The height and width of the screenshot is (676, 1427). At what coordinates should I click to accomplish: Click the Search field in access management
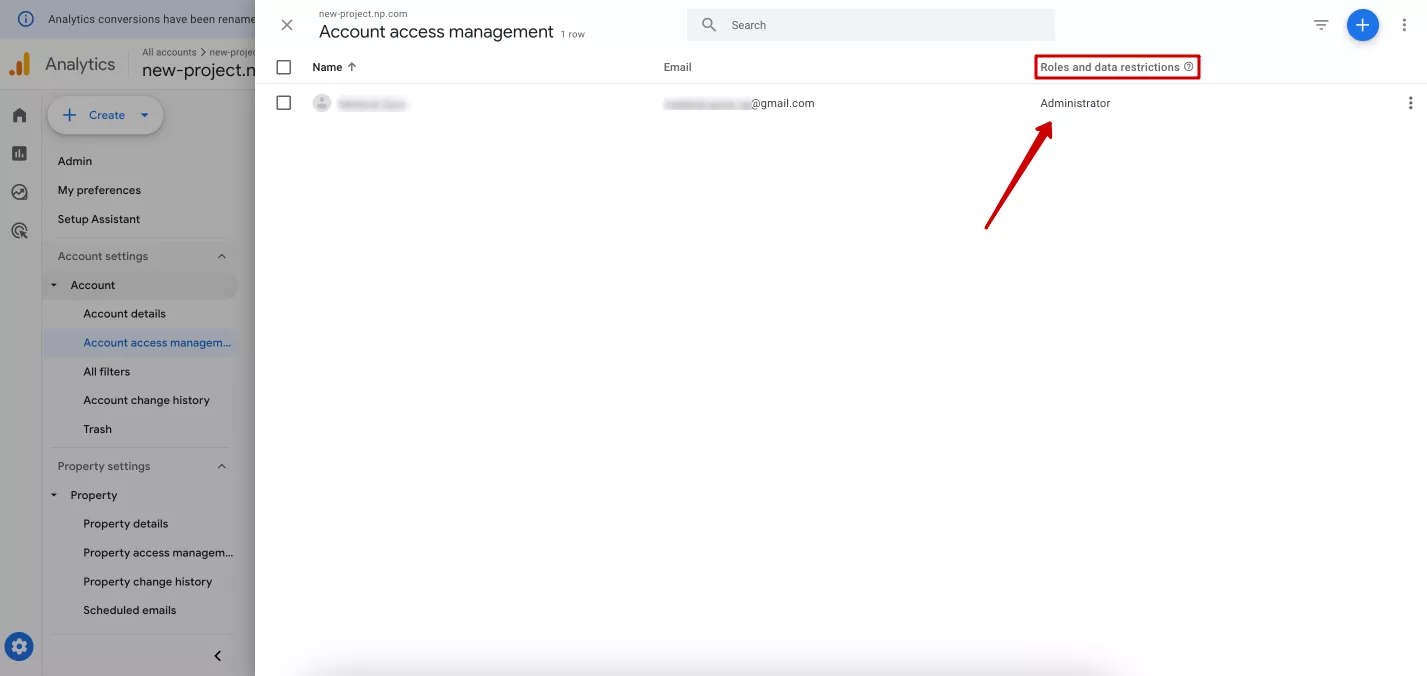click(x=871, y=25)
